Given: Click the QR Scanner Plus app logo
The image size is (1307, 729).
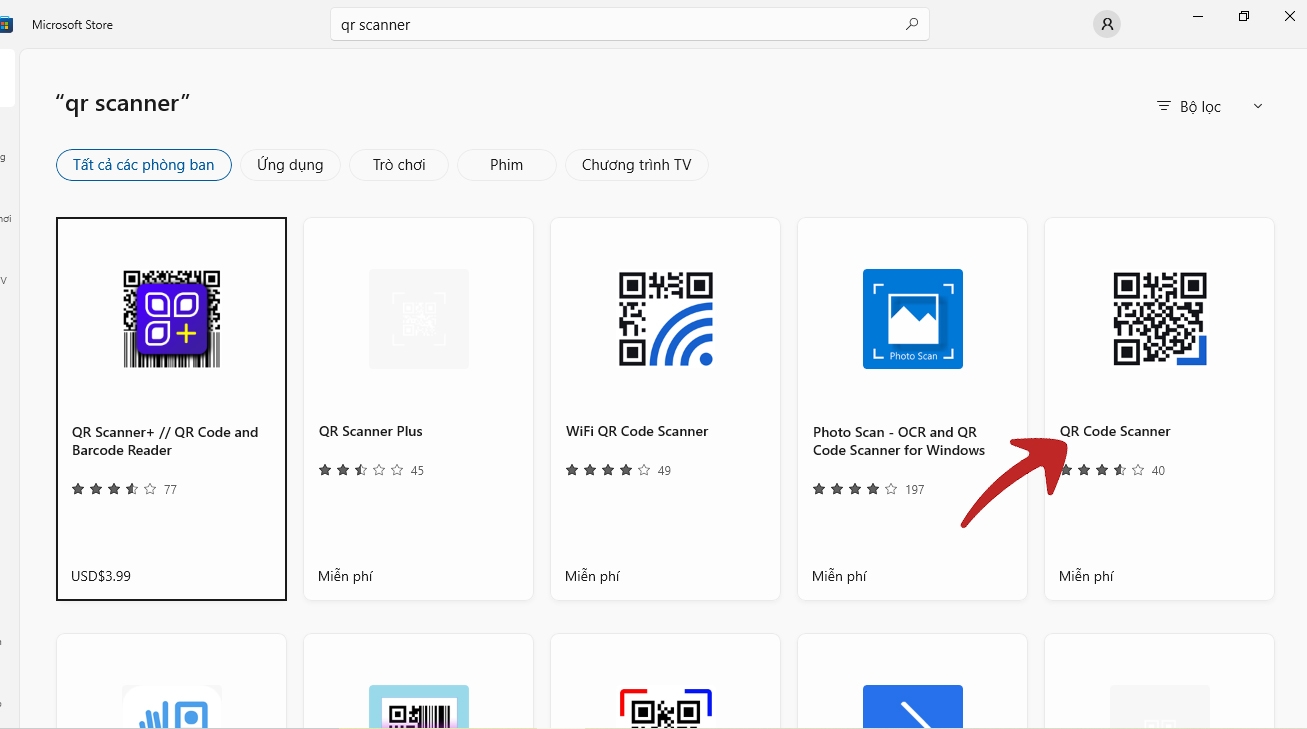Looking at the screenshot, I should pos(418,318).
